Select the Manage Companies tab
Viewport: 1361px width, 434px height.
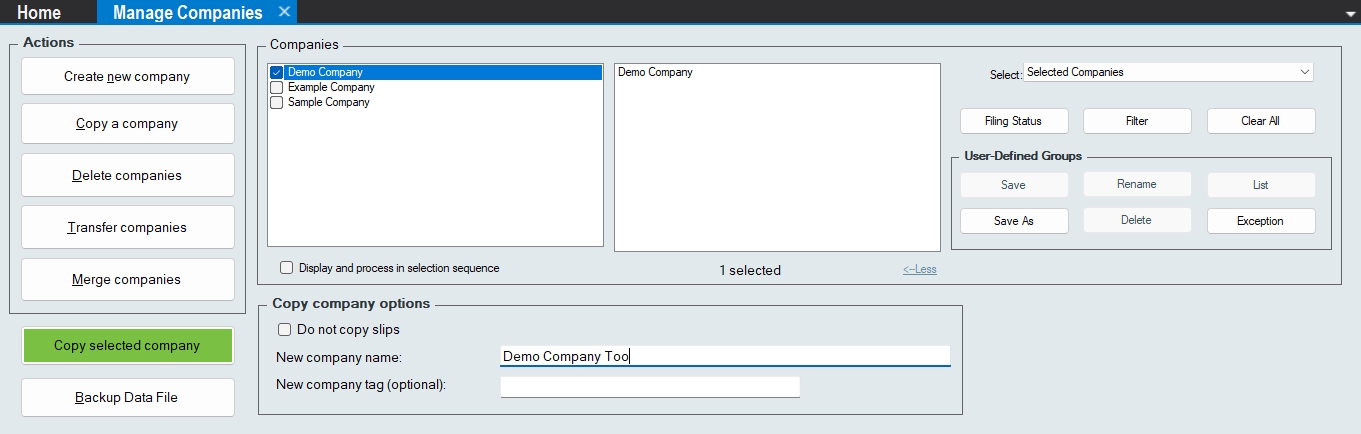(187, 13)
